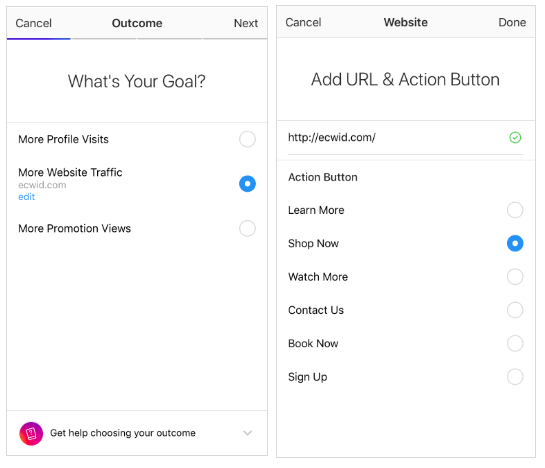Click the help guide icon at bottom
Image resolution: width=545 pixels, height=468 pixels.
(x=31, y=433)
